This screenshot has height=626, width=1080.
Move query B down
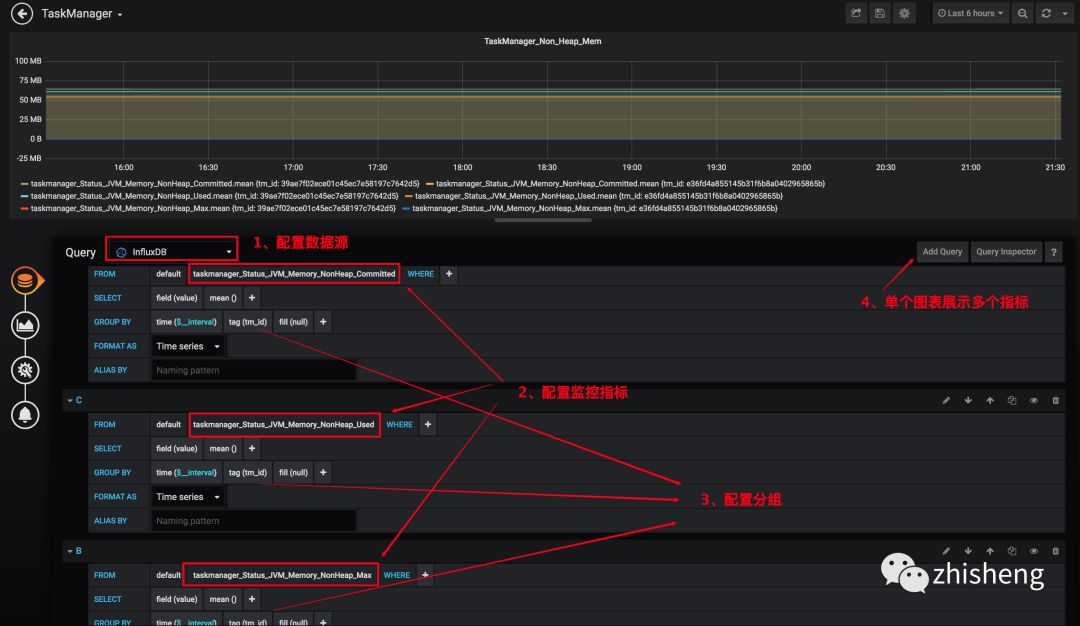[968, 551]
